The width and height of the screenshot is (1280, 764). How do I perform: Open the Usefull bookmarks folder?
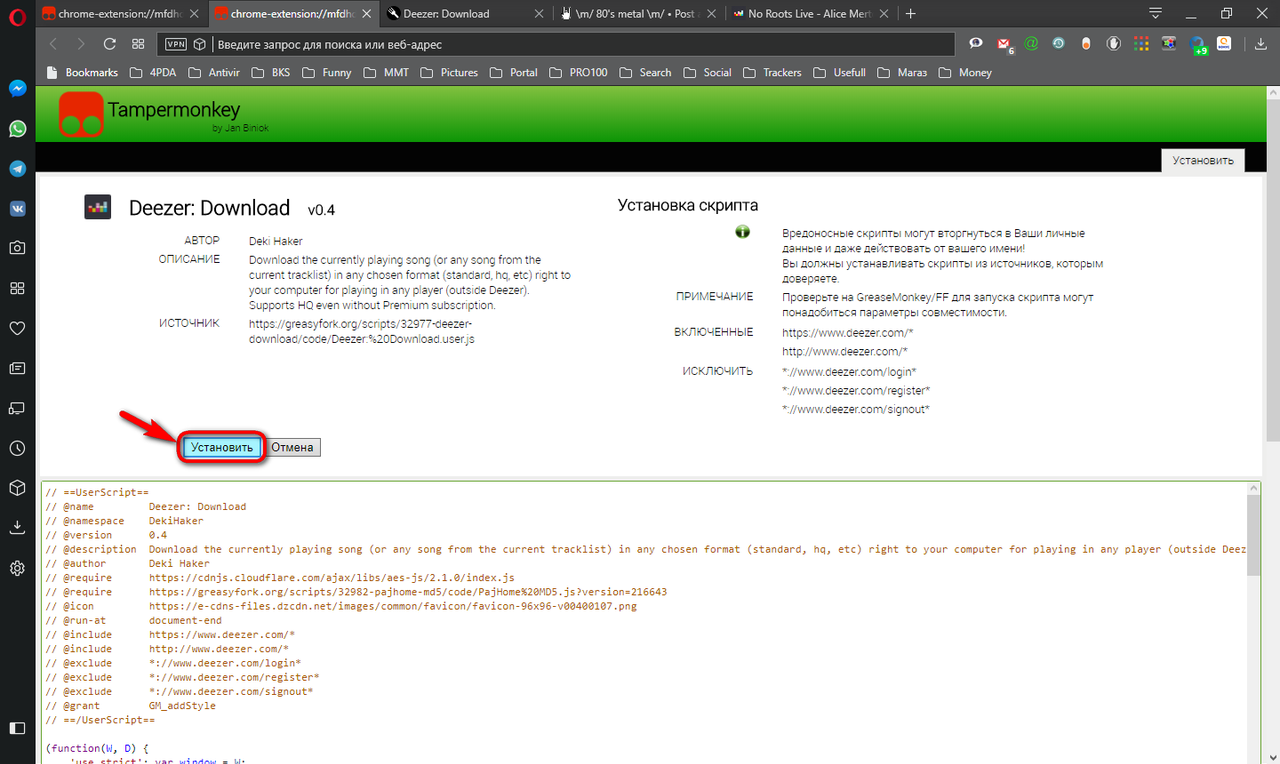839,72
